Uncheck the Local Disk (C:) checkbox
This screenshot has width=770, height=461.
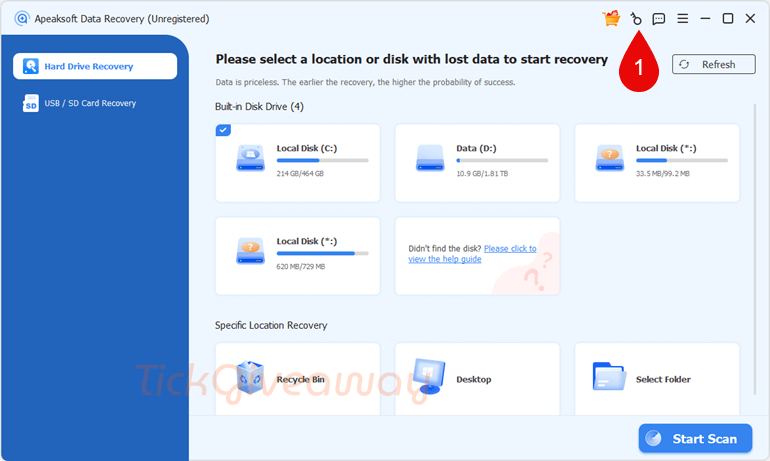223,130
